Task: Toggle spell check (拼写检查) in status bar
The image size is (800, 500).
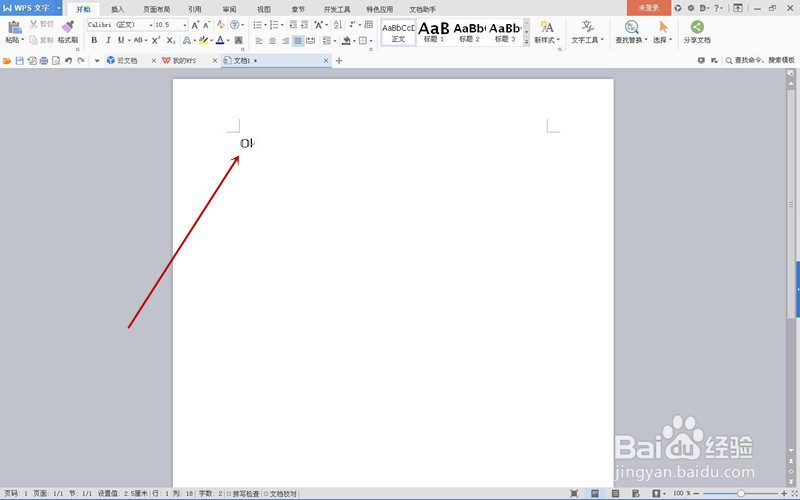Action: pyautogui.click(x=243, y=494)
